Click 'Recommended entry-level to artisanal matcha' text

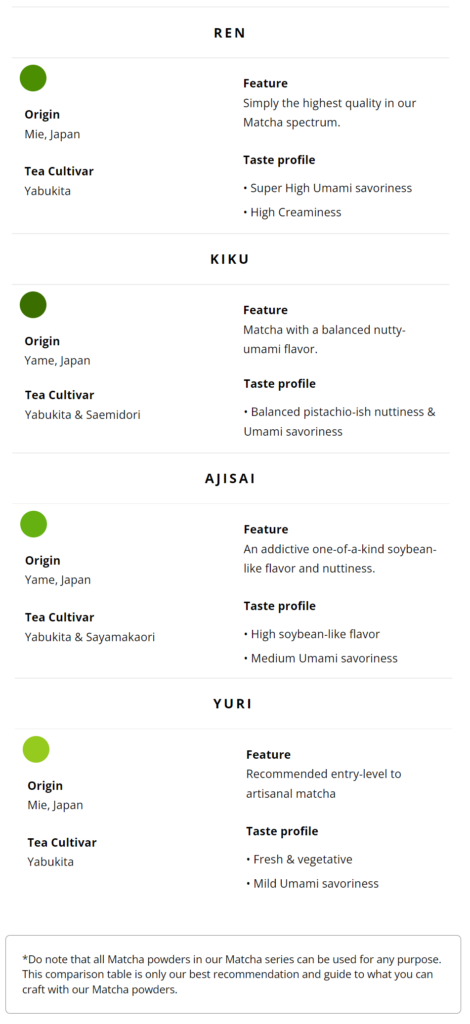[x=324, y=784]
